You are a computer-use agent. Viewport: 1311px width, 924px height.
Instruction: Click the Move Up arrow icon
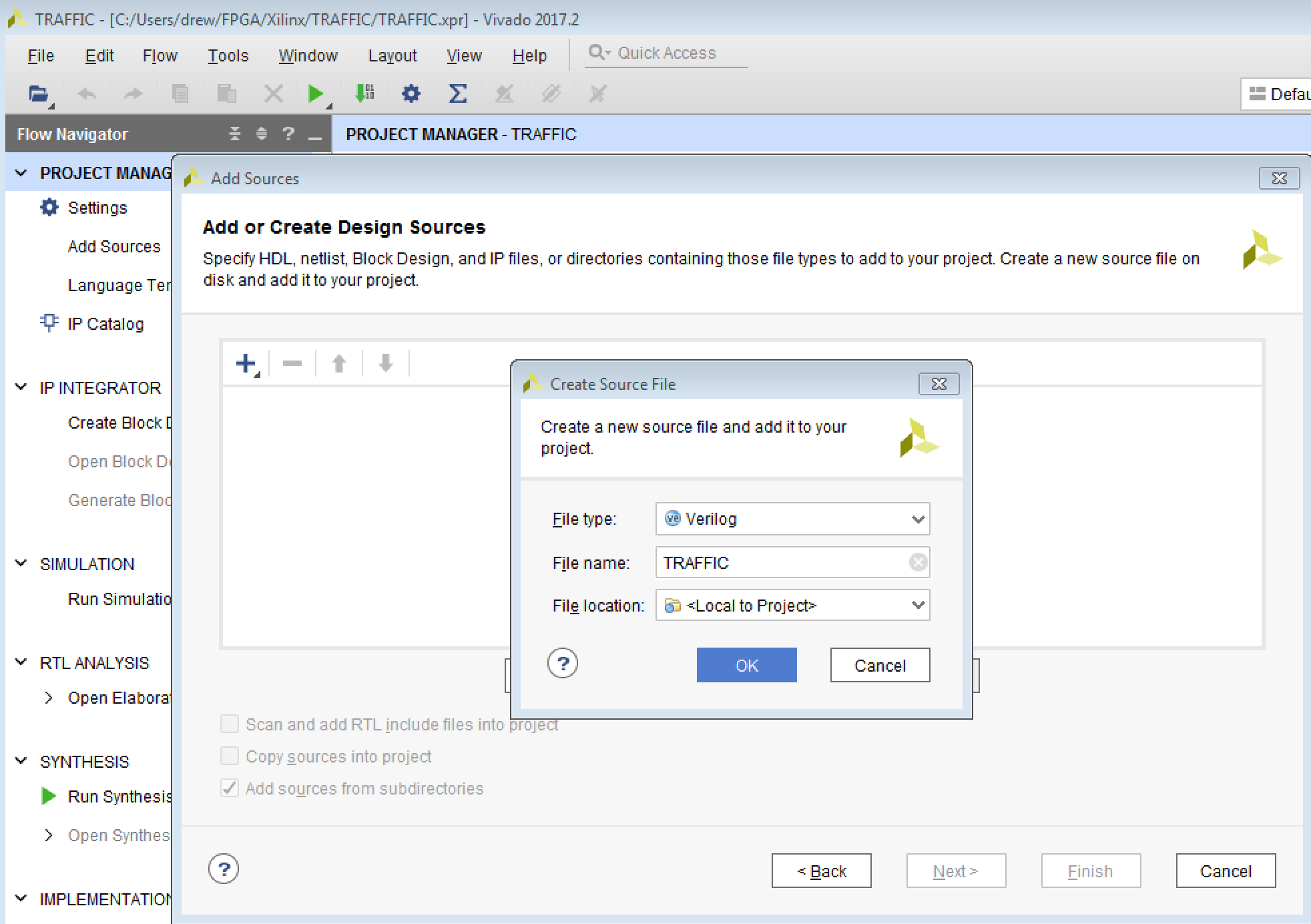coord(339,363)
